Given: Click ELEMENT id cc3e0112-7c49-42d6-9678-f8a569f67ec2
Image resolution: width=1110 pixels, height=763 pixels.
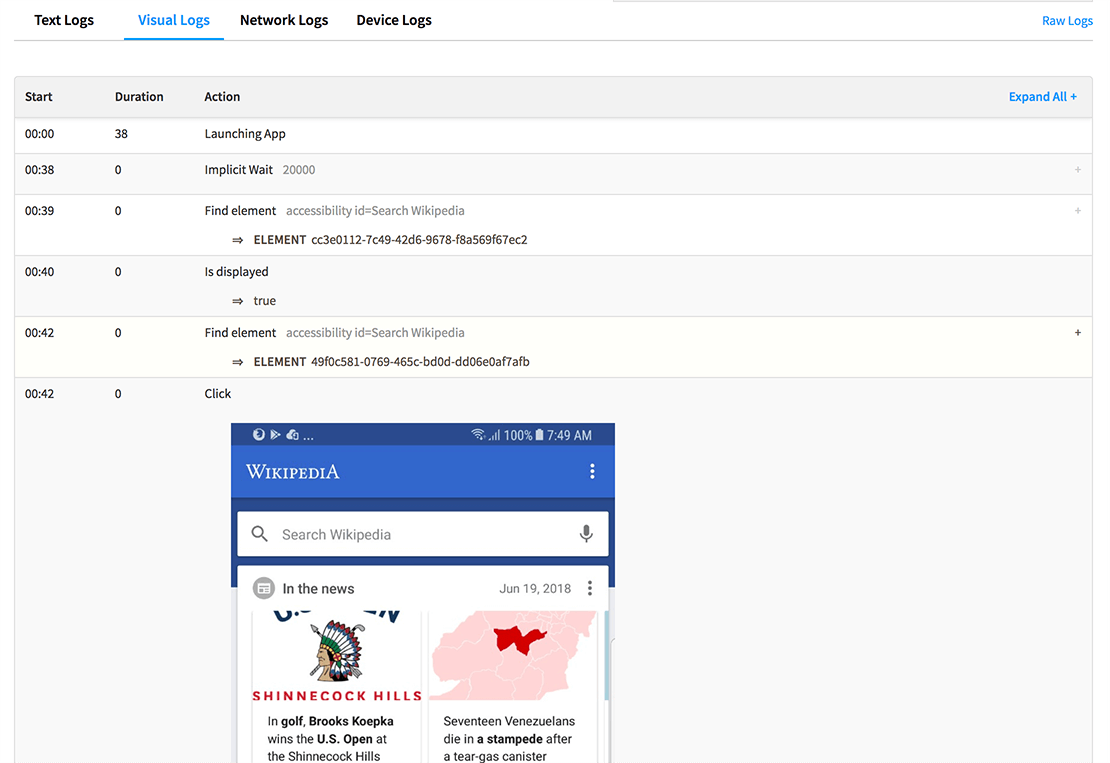Looking at the screenshot, I should (x=419, y=240).
